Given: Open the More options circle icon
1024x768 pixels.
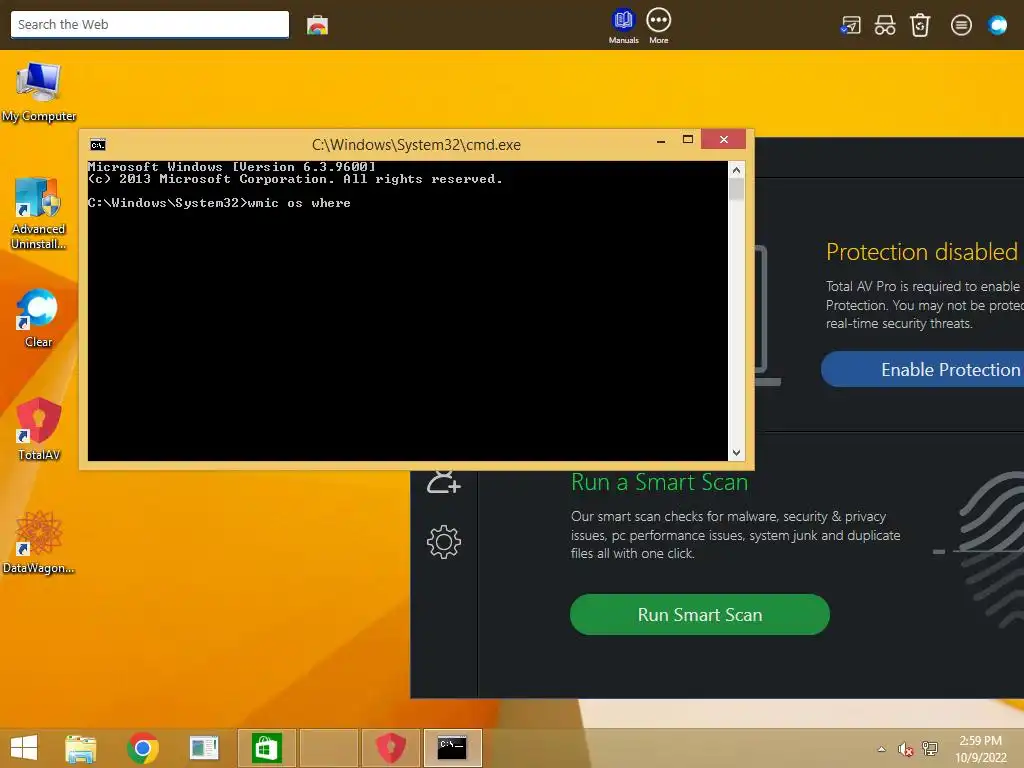Looking at the screenshot, I should (658, 26).
